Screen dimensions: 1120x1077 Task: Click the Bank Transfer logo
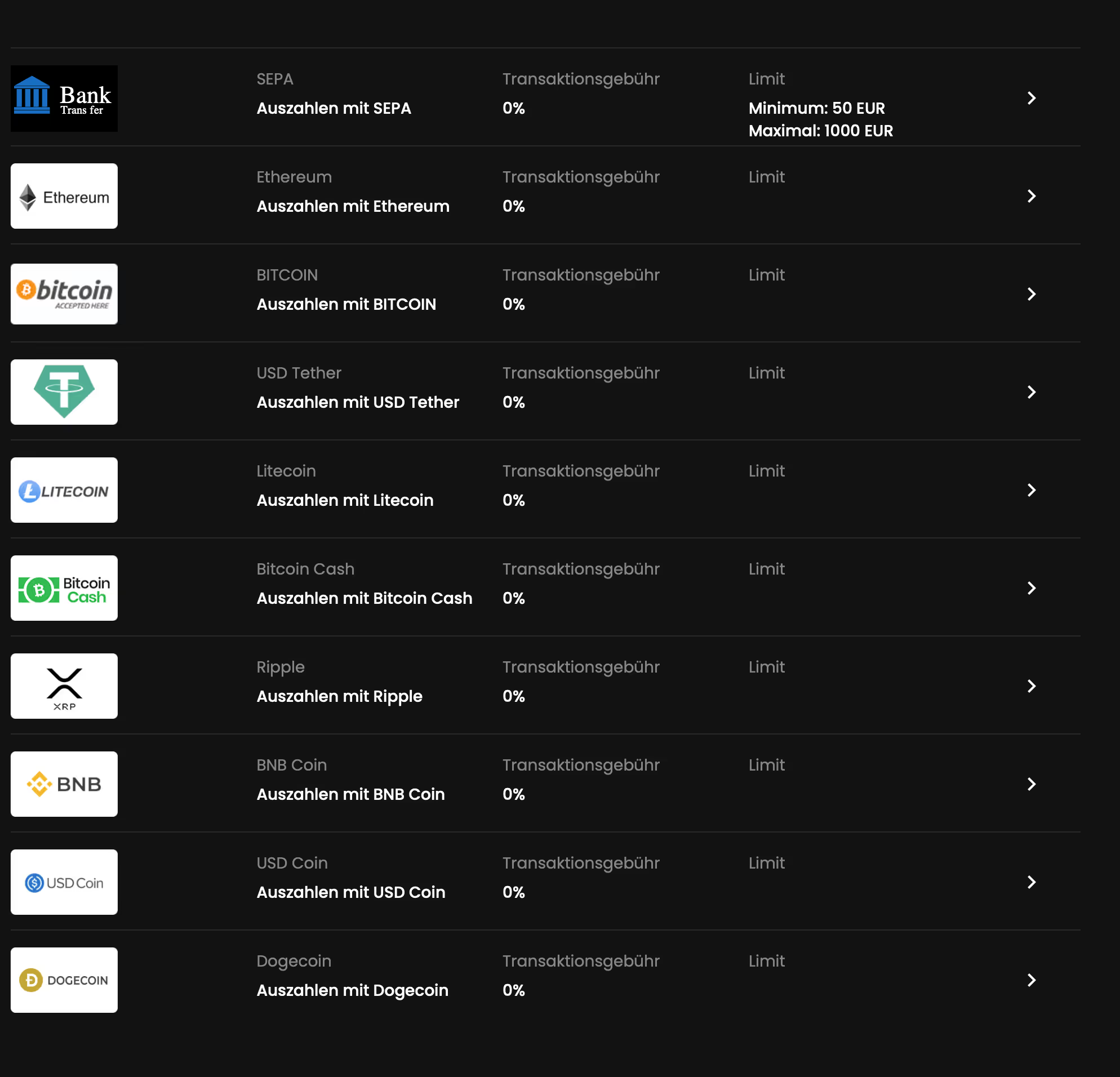64,98
